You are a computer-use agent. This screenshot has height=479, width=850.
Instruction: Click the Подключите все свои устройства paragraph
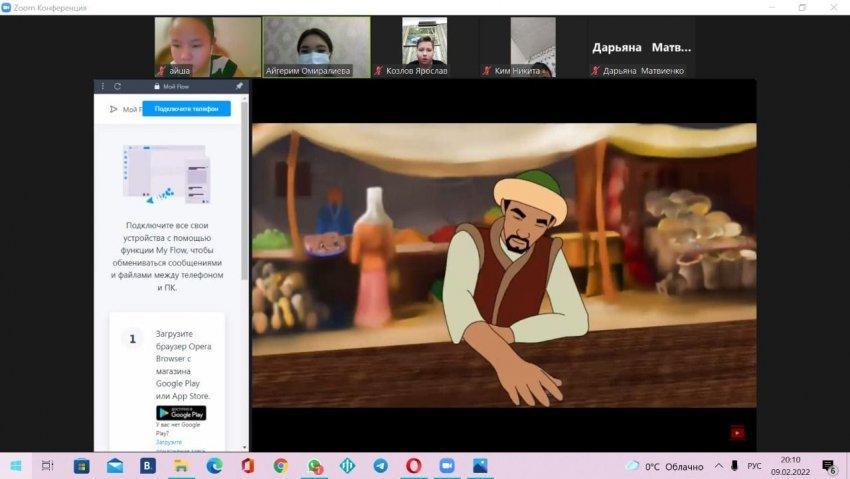coord(167,256)
